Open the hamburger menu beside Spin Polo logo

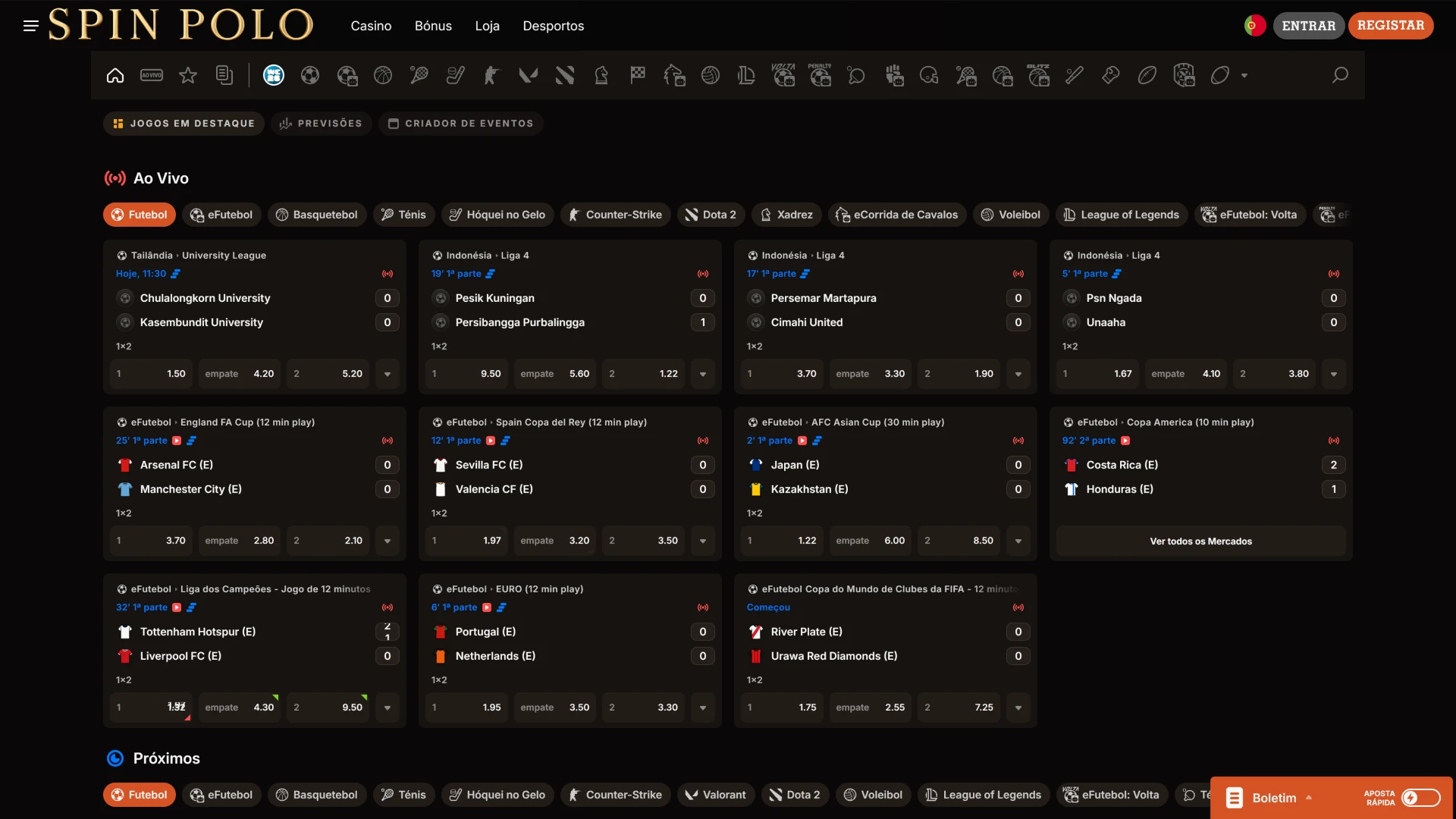coord(31,26)
